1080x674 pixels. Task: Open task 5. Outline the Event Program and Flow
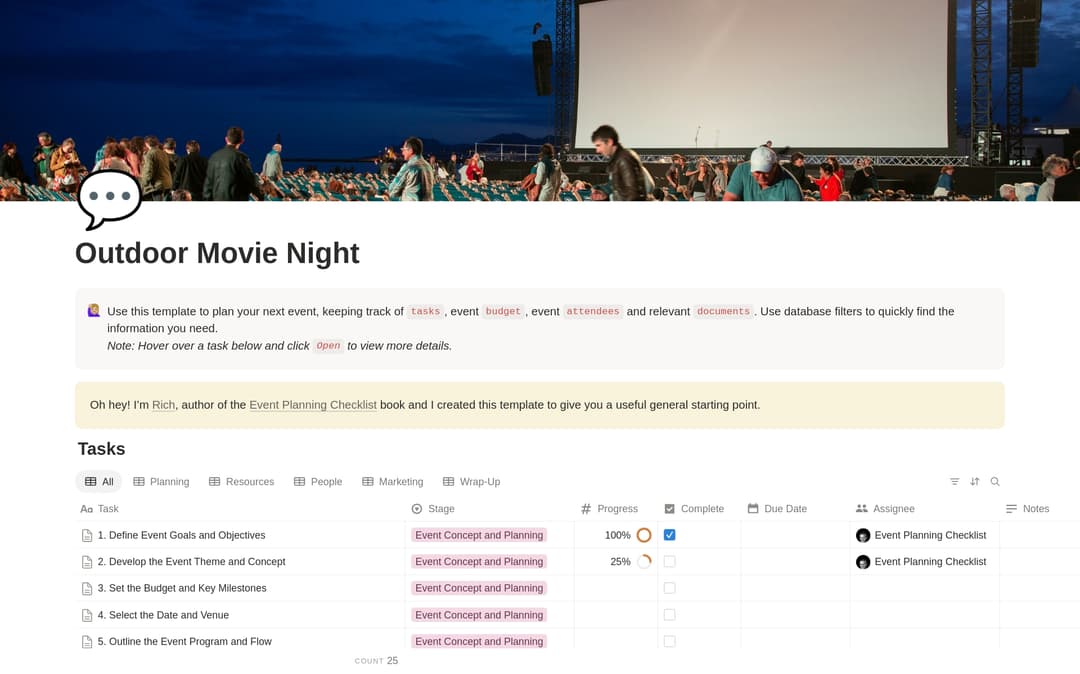[185, 642]
